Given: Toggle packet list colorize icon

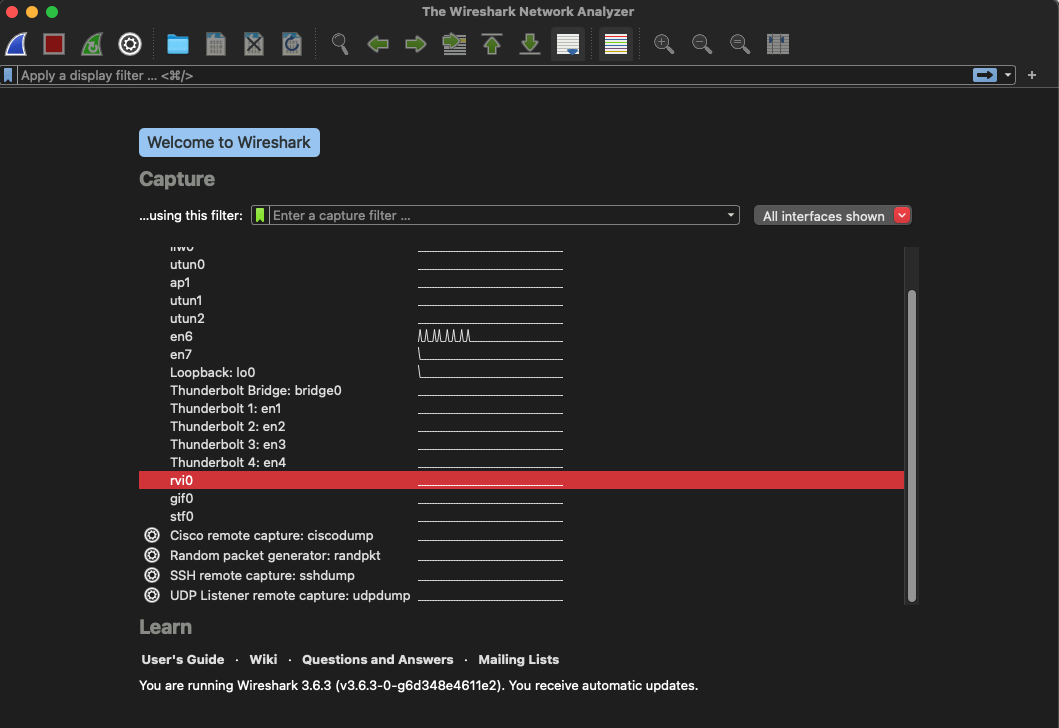Looking at the screenshot, I should (616, 45).
